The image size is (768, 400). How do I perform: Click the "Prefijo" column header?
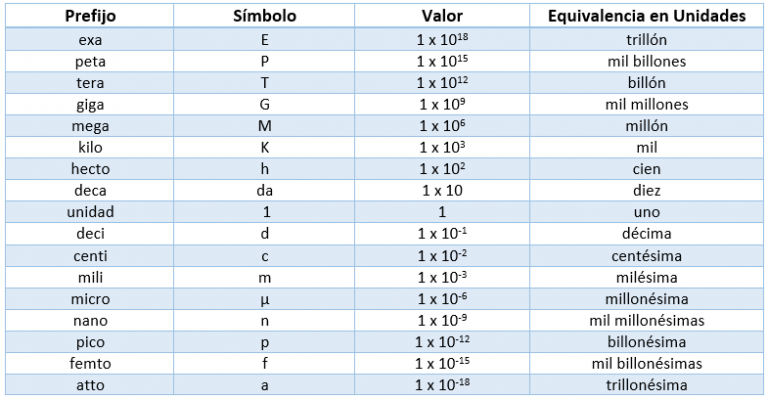(90, 18)
